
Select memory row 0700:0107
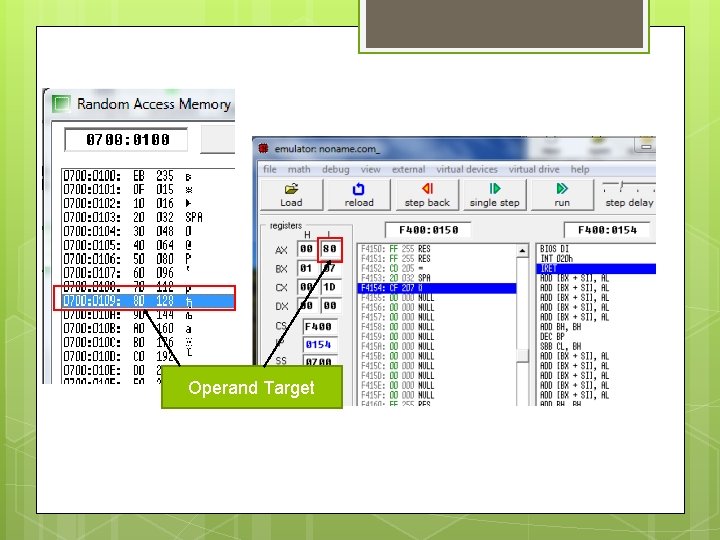[x=148, y=273]
